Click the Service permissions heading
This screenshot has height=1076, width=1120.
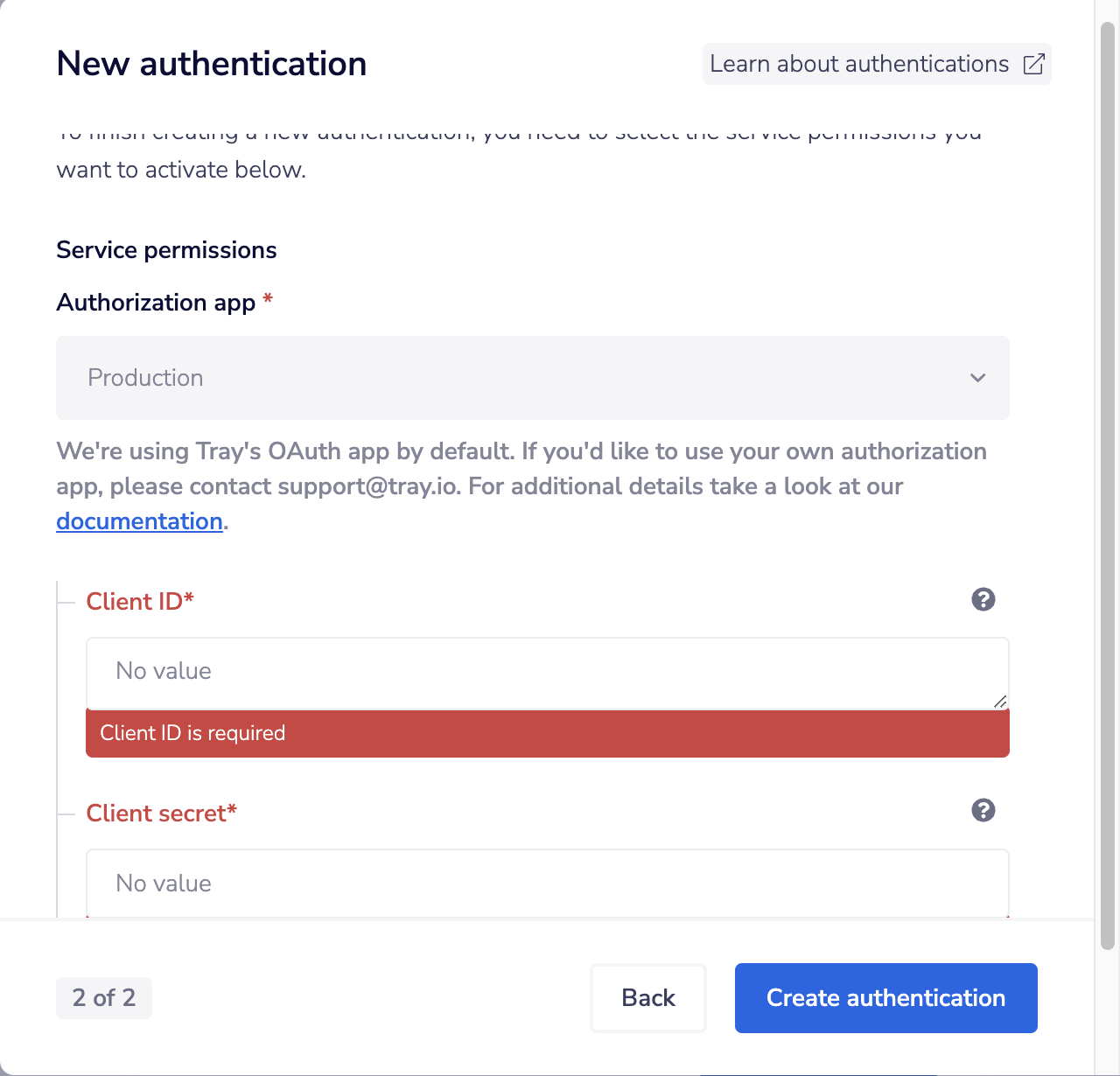coord(166,249)
